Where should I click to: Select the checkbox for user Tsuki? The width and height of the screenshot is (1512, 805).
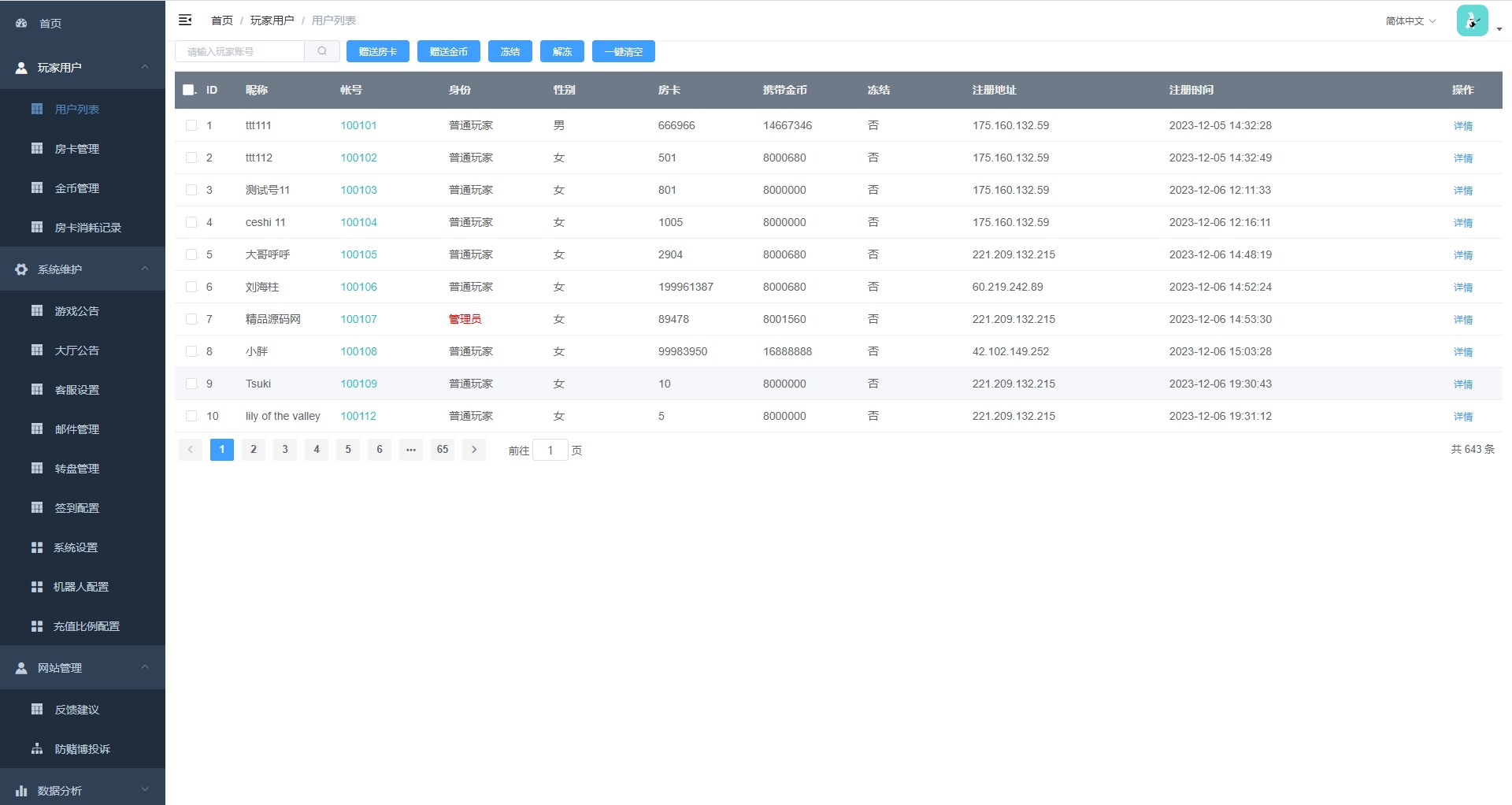pos(191,384)
